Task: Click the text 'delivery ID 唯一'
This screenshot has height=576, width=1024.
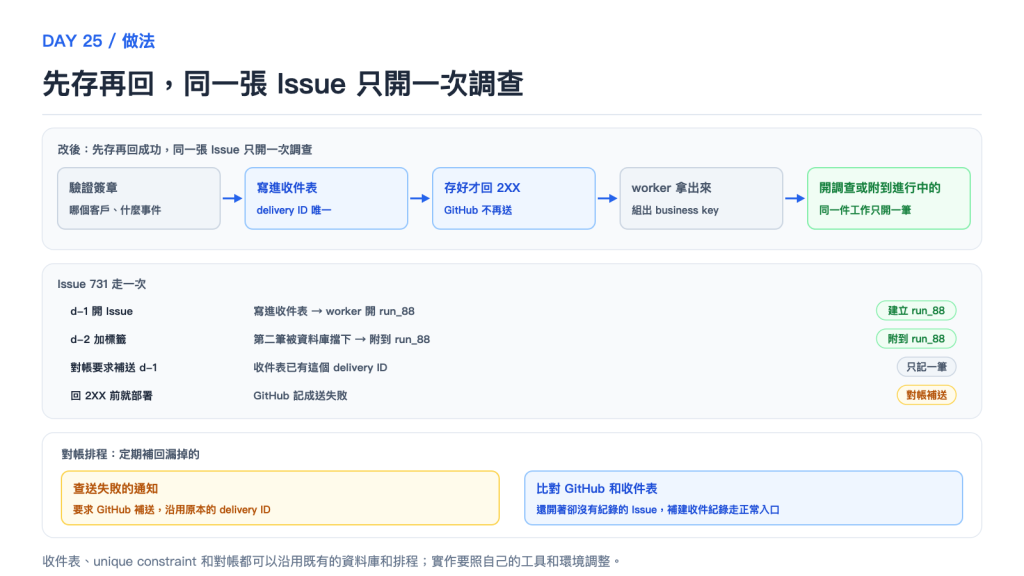Action: [294, 210]
